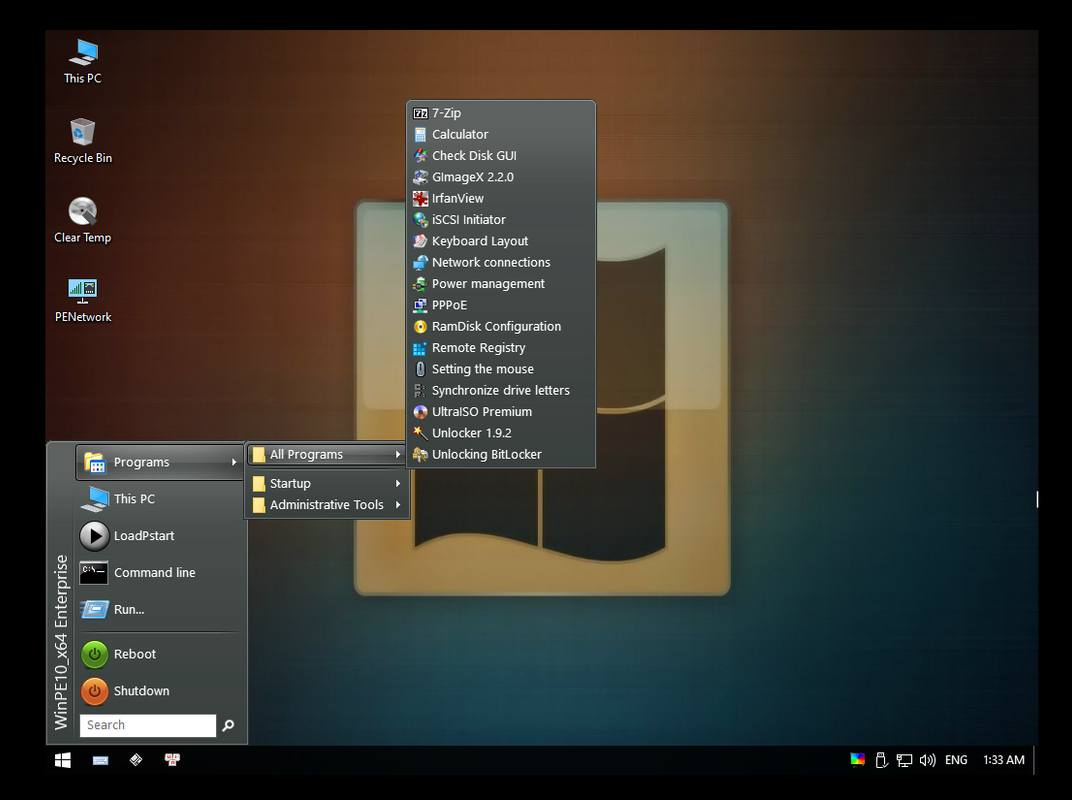The image size is (1072, 800).
Task: Click Reboot in Start menu
Action: 159,654
